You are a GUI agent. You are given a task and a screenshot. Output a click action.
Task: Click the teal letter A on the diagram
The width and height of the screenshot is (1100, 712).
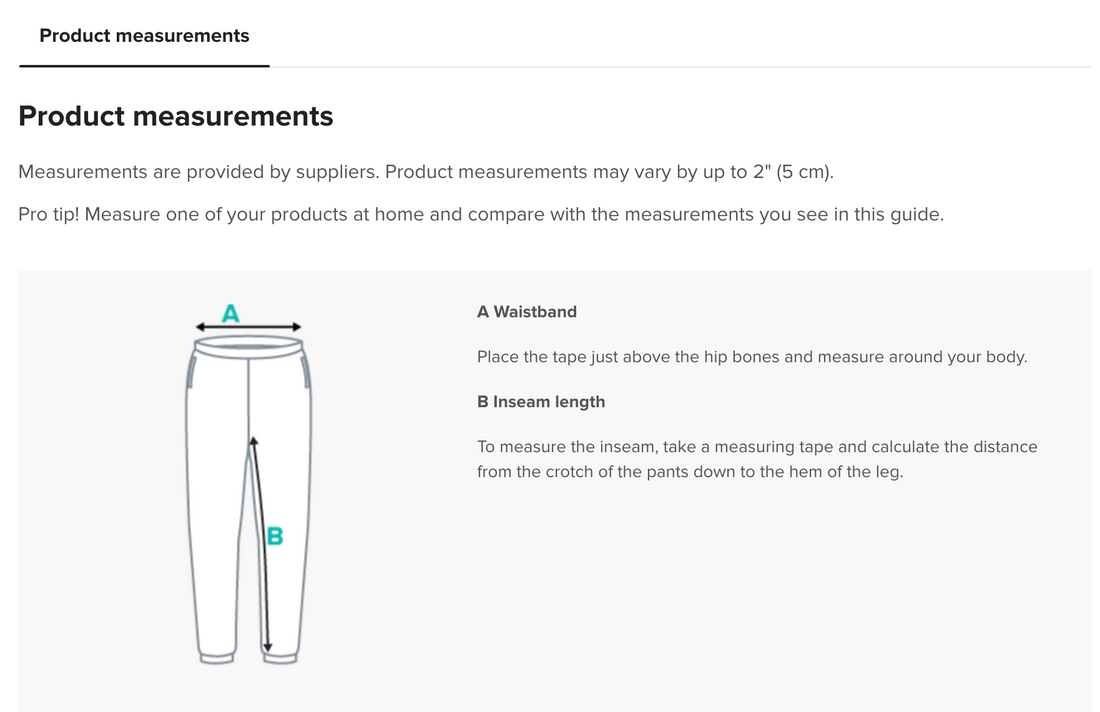(230, 313)
